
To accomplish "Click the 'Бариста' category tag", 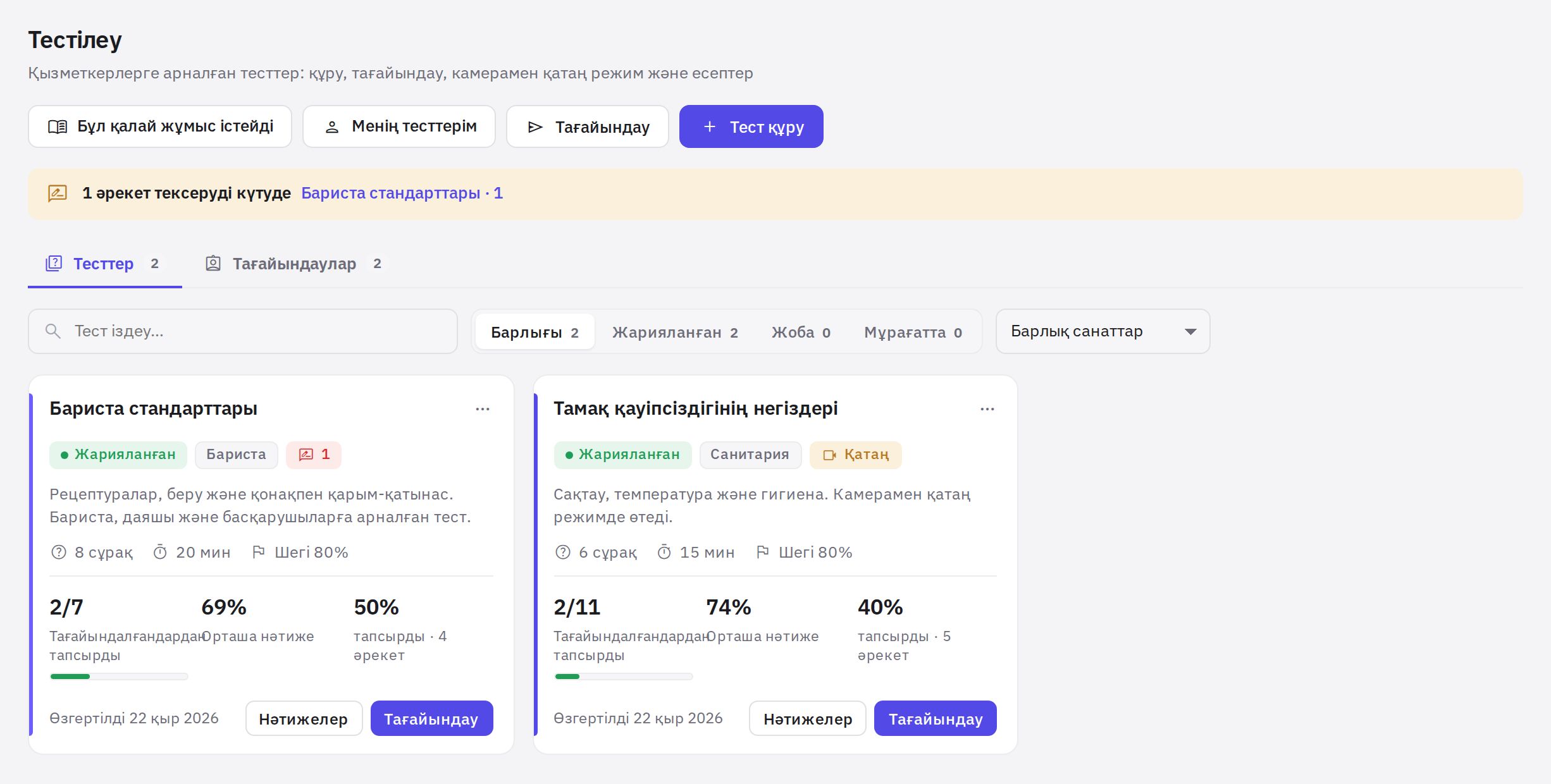I will tap(236, 455).
